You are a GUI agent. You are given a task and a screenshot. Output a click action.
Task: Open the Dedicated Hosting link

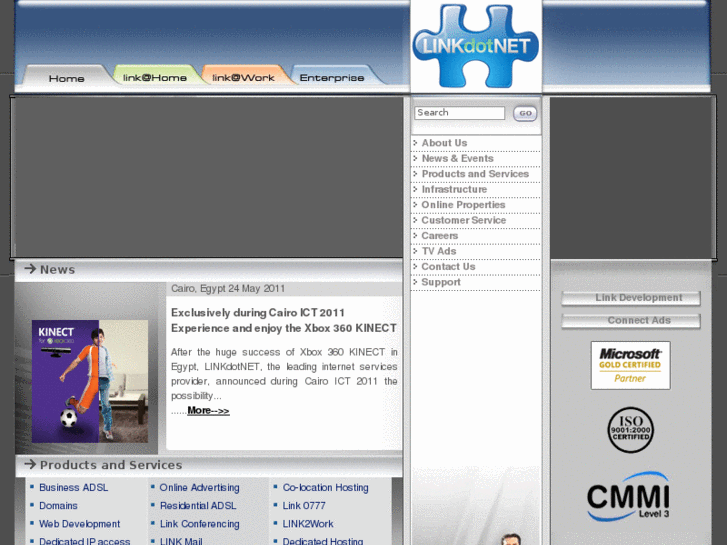(323, 541)
